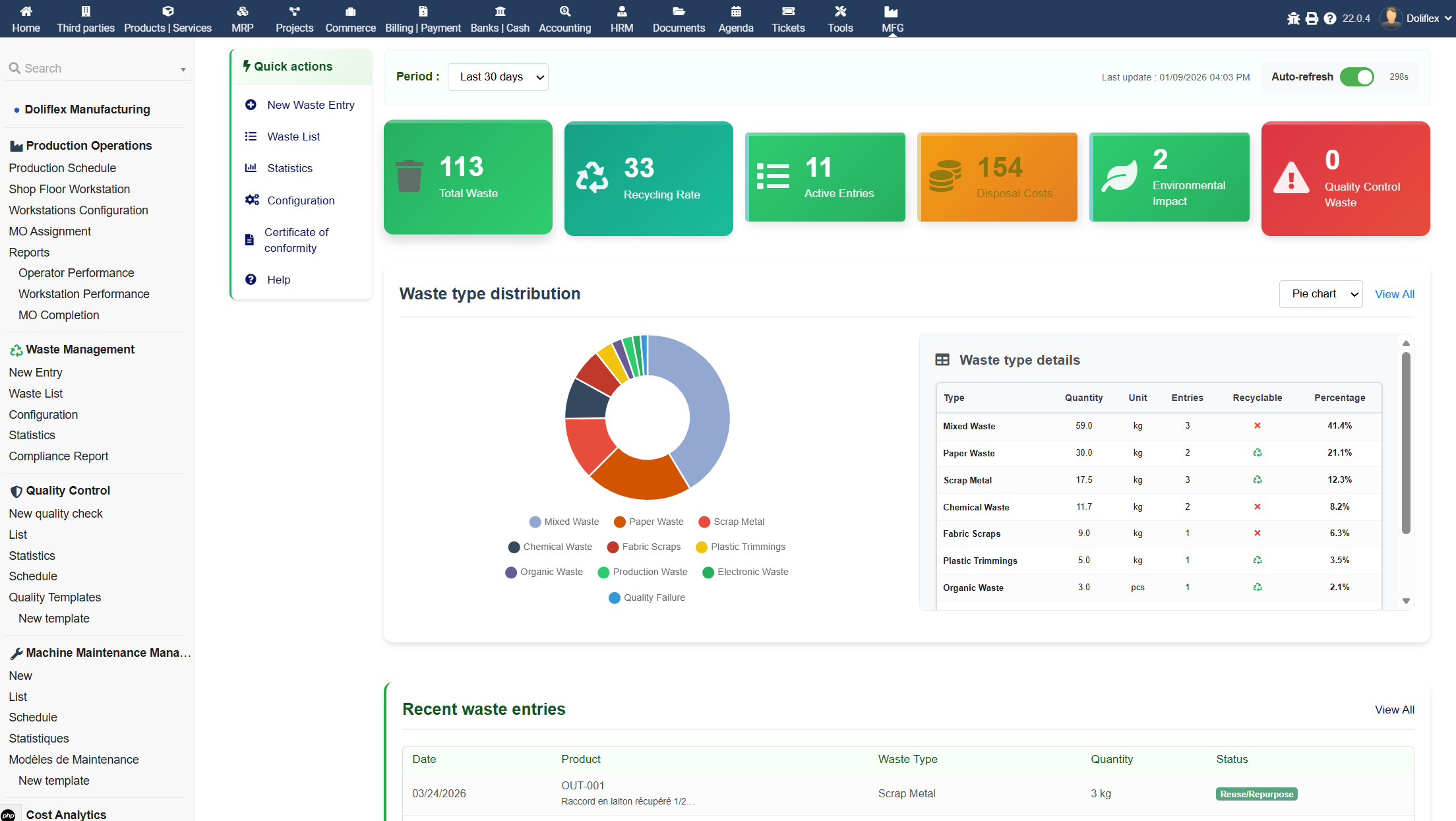
Task: Open the help question mark icon in top bar
Action: click(x=1330, y=18)
